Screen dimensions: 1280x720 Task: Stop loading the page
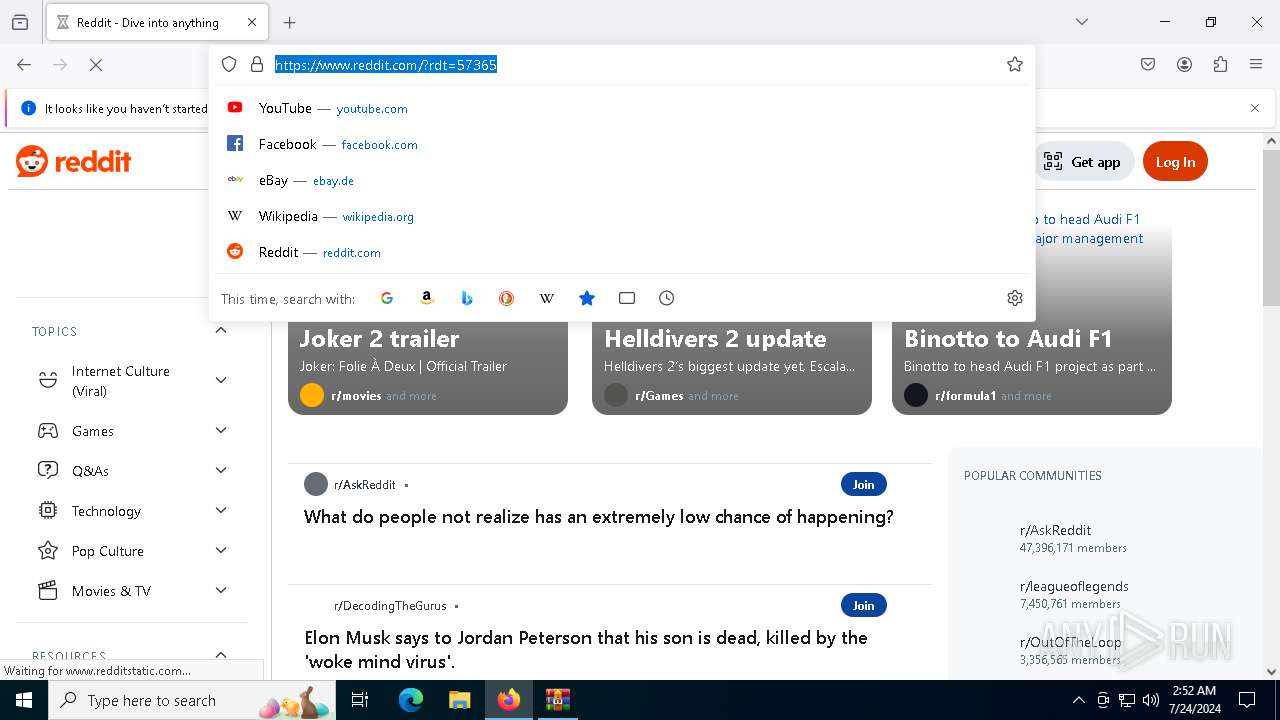(x=96, y=64)
